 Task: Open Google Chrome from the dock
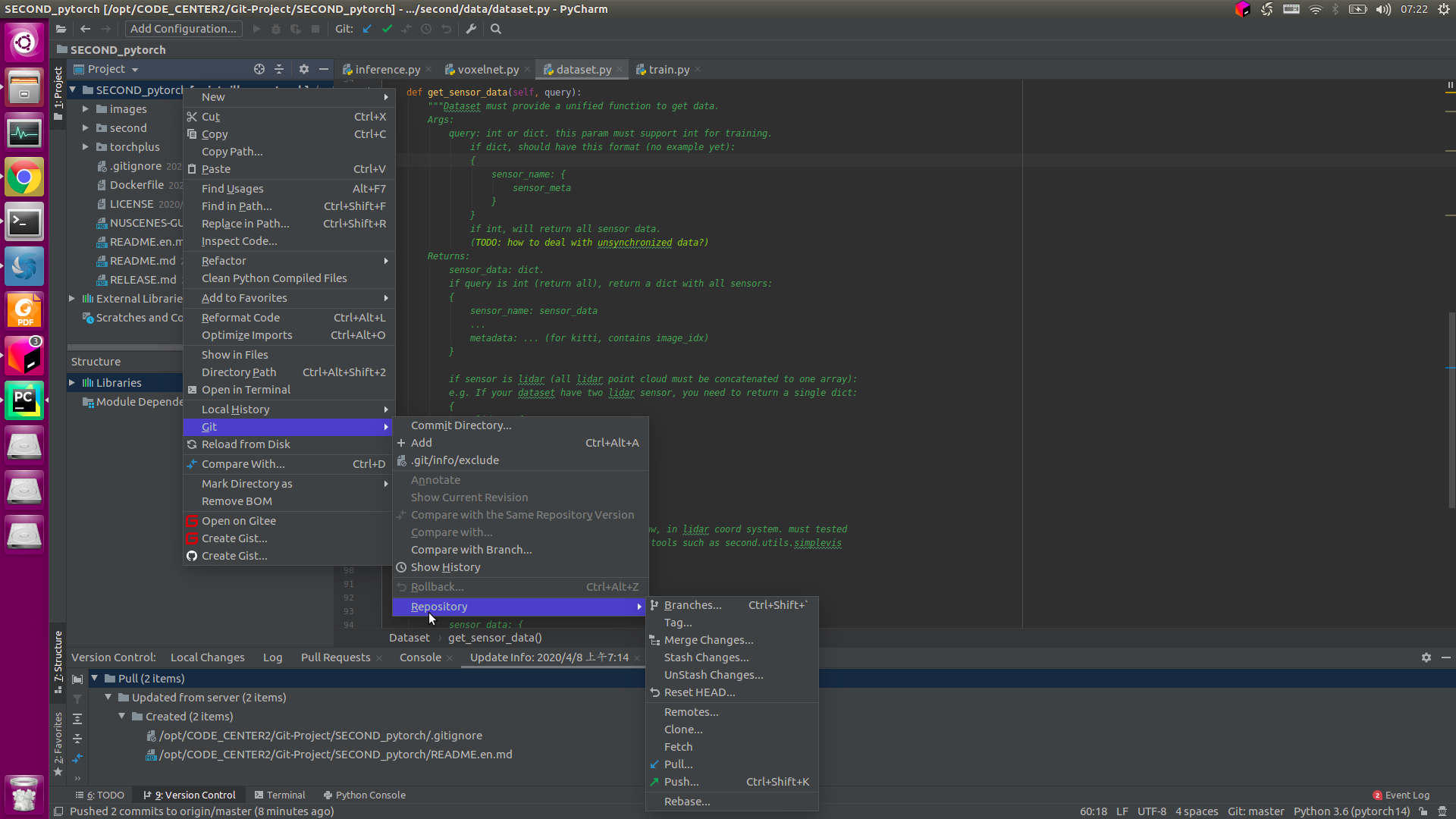point(24,177)
